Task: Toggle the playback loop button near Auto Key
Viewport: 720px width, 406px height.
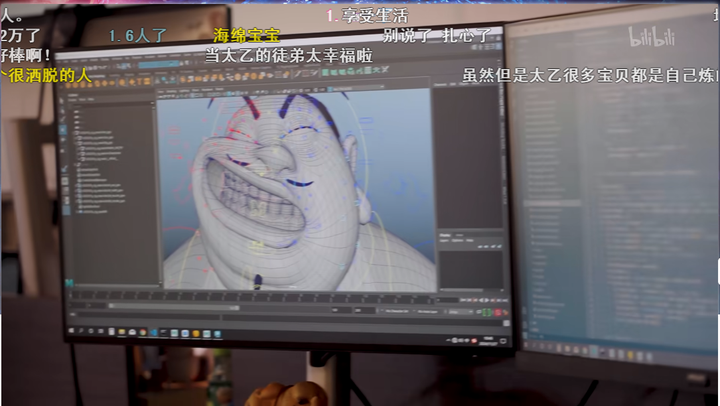Action: [x=479, y=312]
